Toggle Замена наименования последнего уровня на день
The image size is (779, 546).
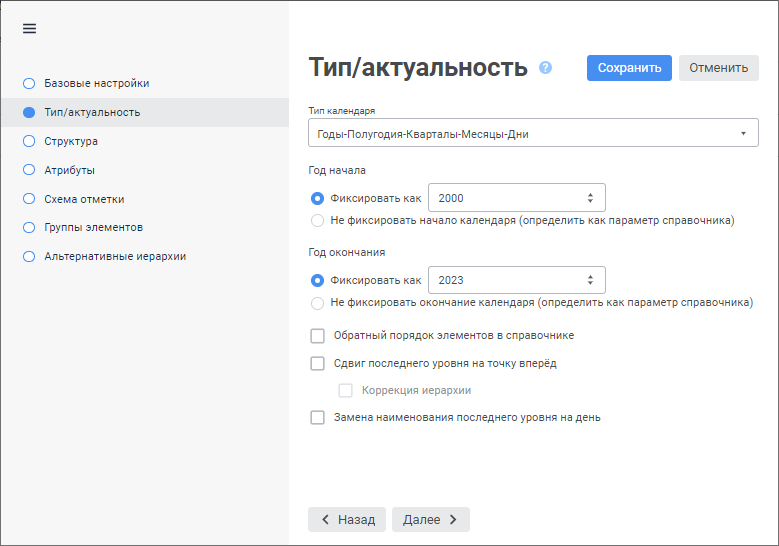(318, 418)
